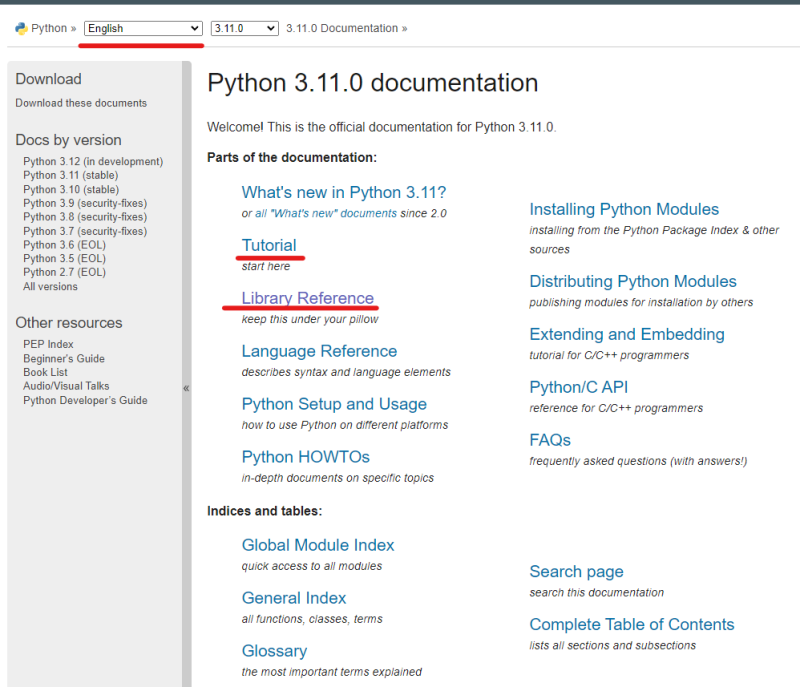View the FAQs page
Image resolution: width=800 pixels, height=687 pixels.
[550, 440]
